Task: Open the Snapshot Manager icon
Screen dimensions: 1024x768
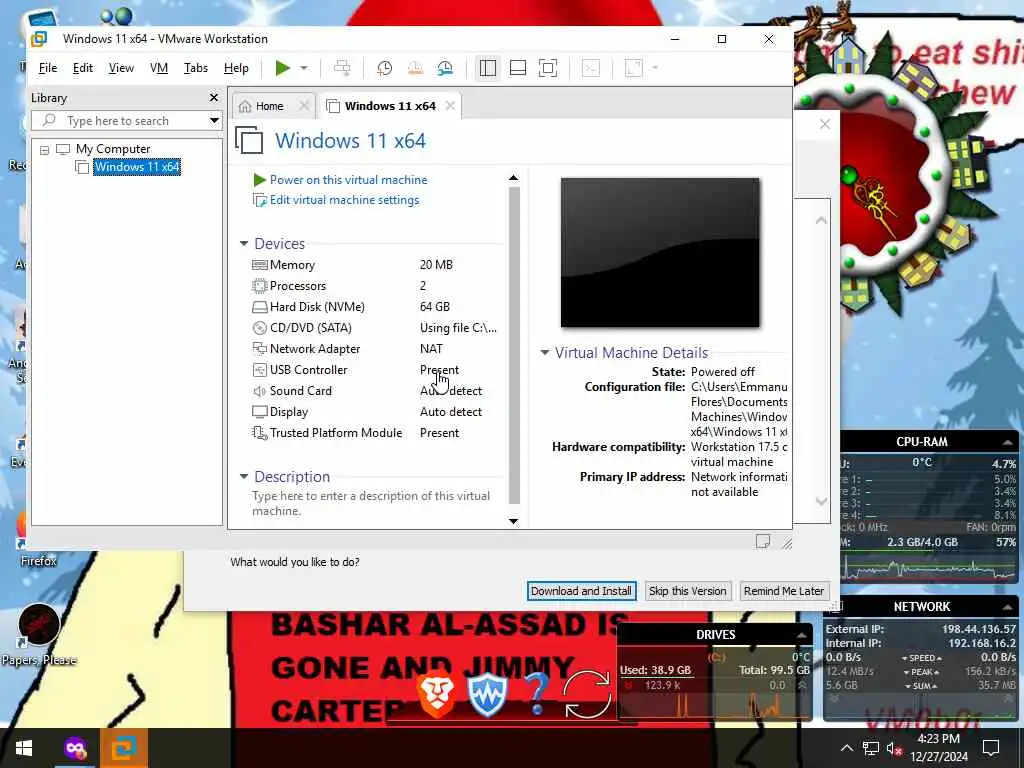Action: pyautogui.click(x=445, y=68)
